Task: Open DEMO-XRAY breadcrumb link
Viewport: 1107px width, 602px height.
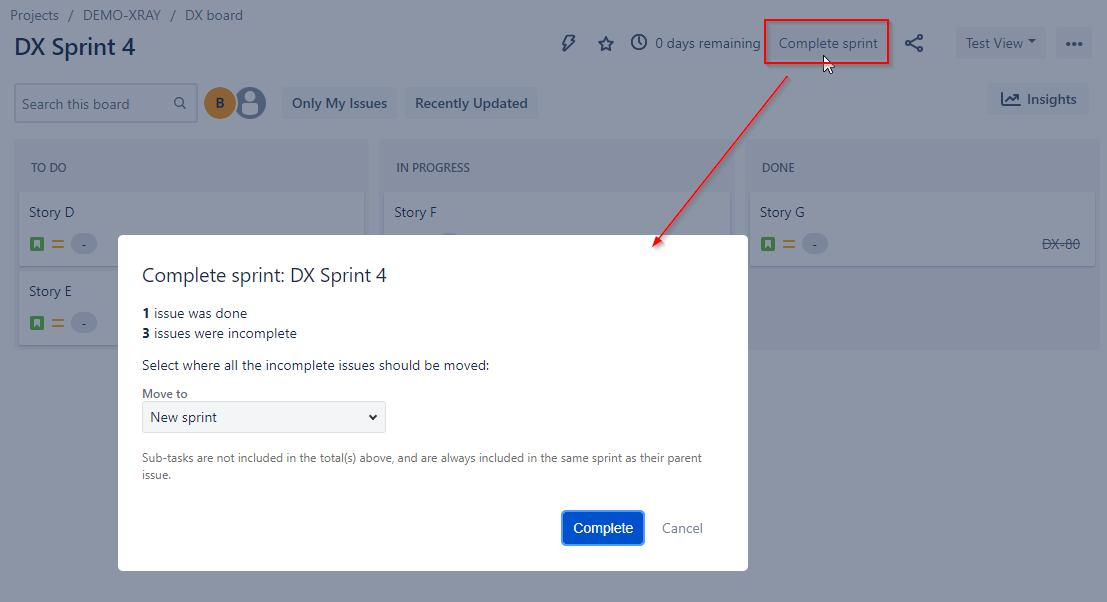Action: 122,15
